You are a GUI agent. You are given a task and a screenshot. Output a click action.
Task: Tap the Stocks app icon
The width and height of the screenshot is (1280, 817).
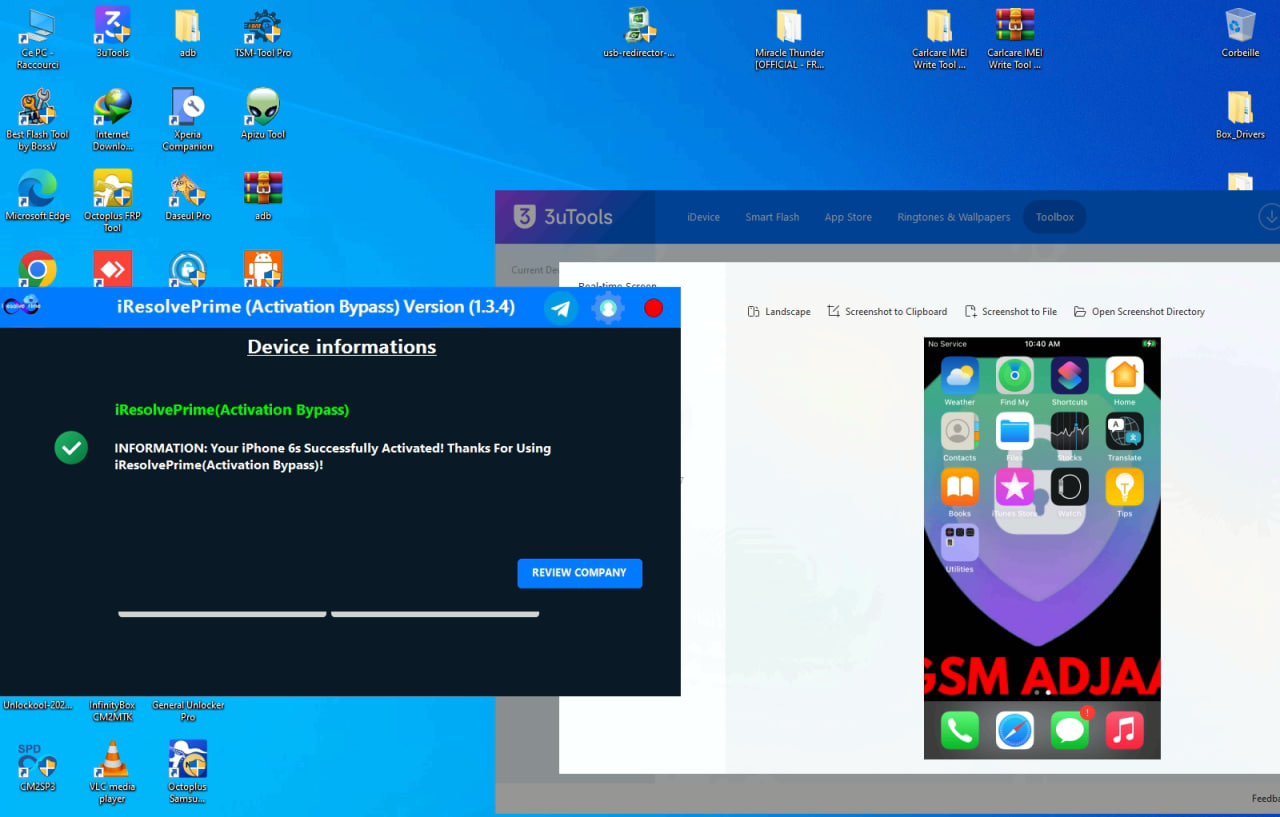coord(1069,432)
